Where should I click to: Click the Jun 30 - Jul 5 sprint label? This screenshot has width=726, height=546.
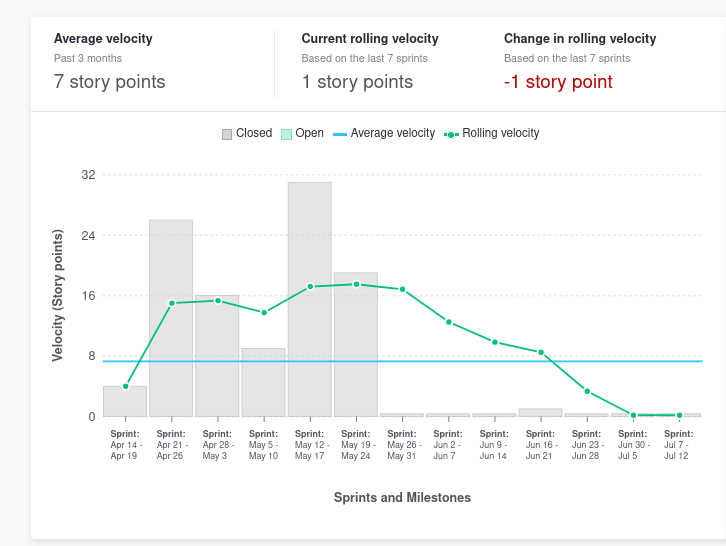(633, 444)
